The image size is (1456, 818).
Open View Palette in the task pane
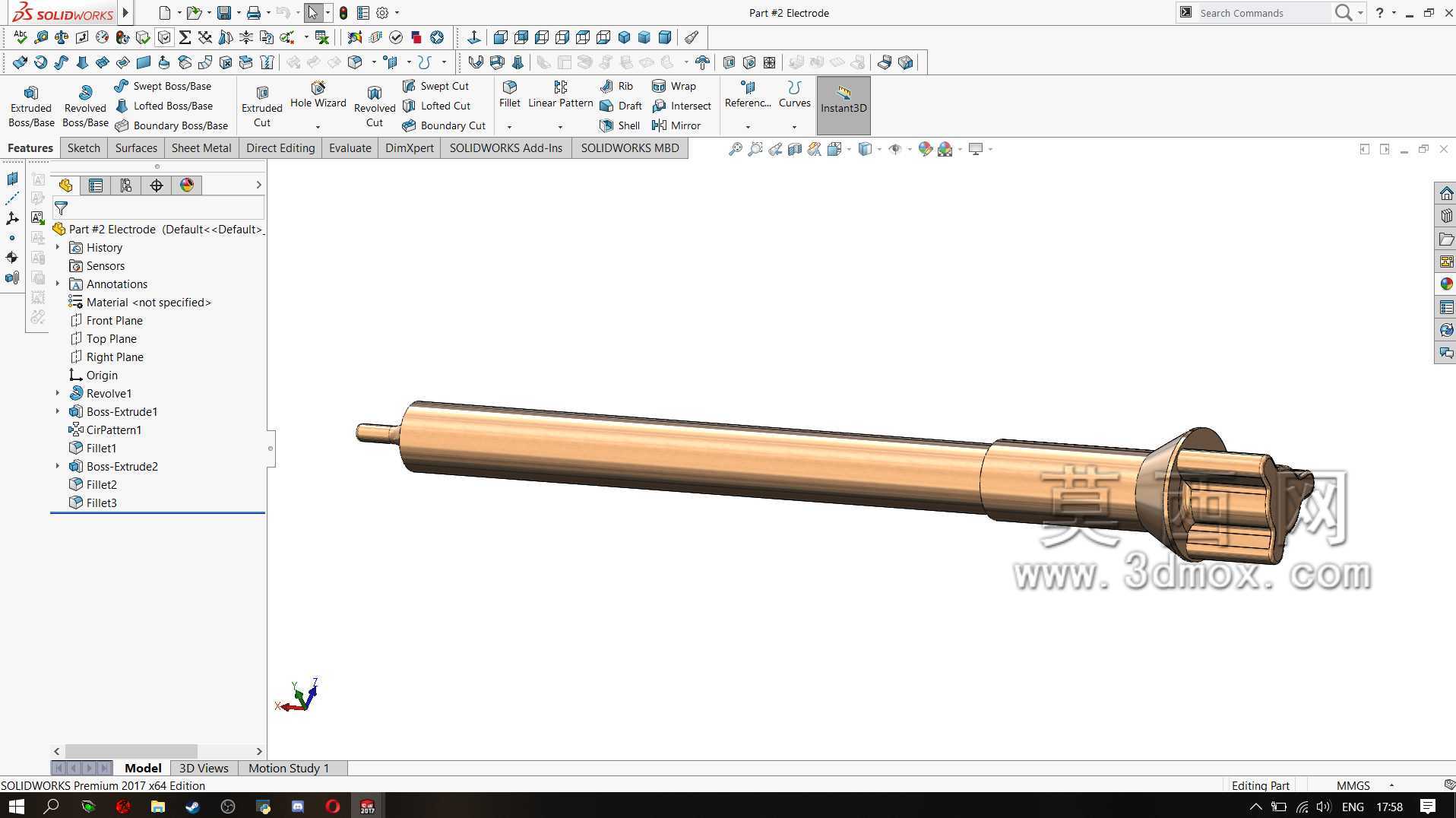point(1446,262)
